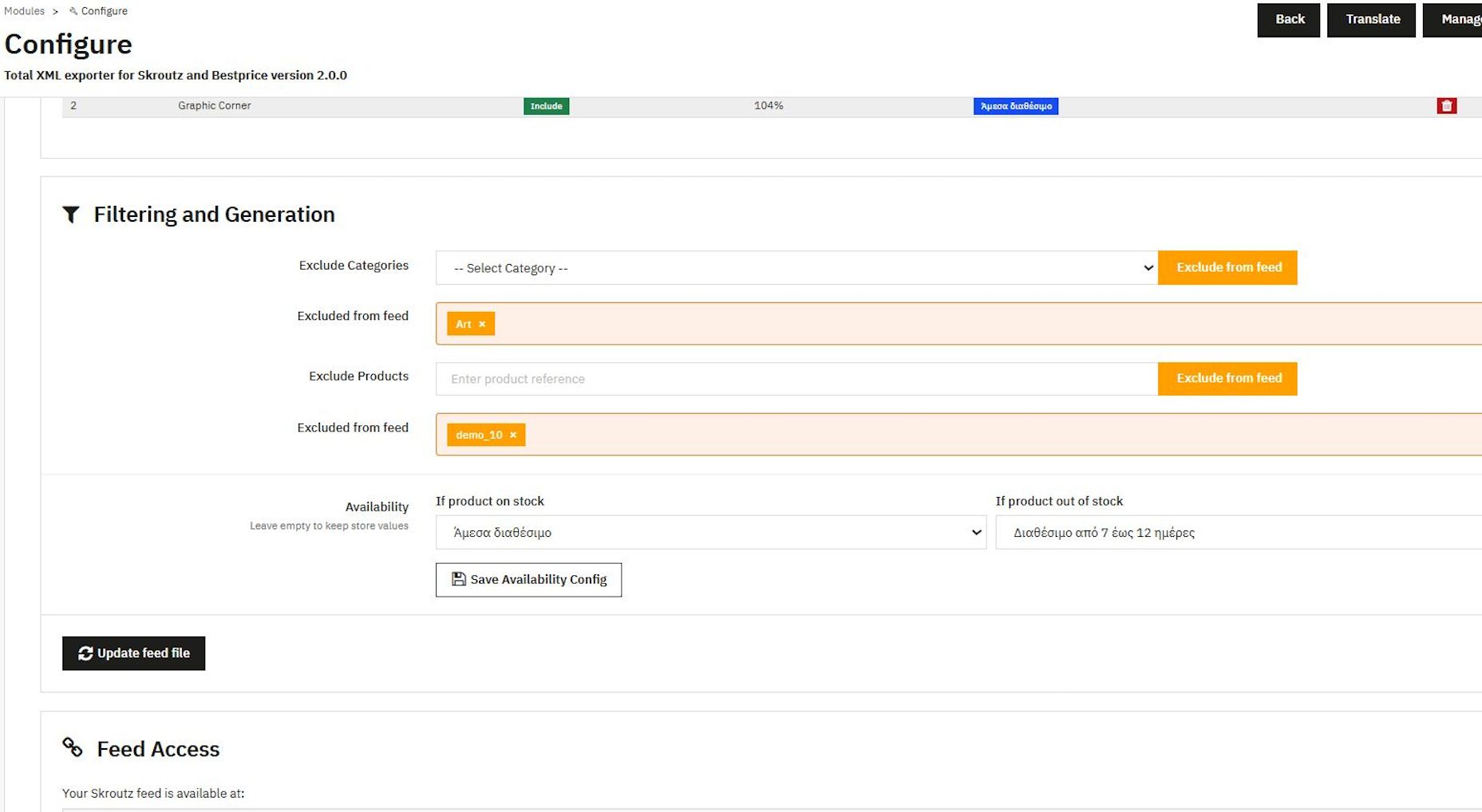Click the blue Άμεσα διαθέσιμο availability badge

point(1015,106)
